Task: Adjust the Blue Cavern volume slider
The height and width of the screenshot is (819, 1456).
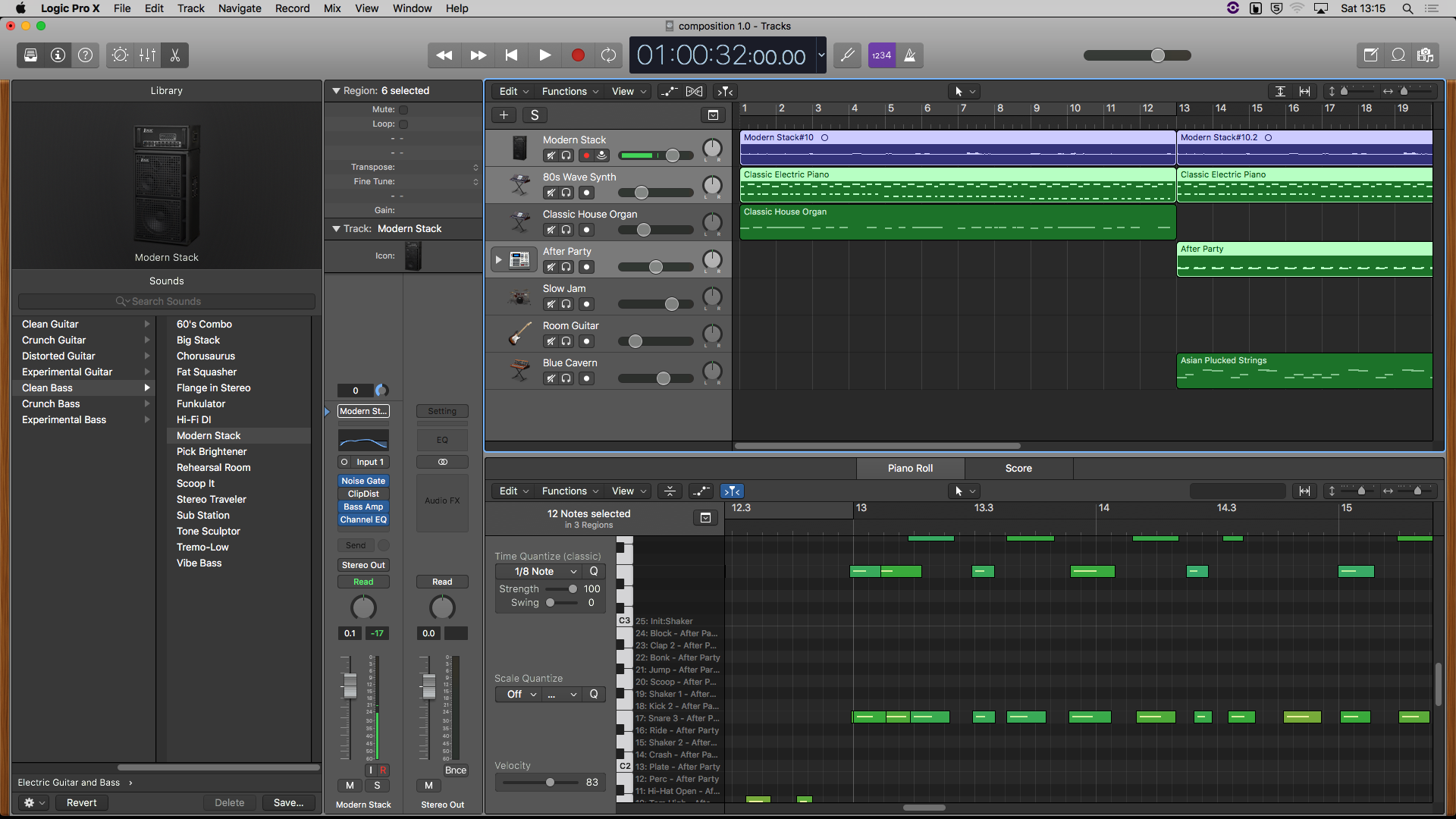Action: (664, 378)
